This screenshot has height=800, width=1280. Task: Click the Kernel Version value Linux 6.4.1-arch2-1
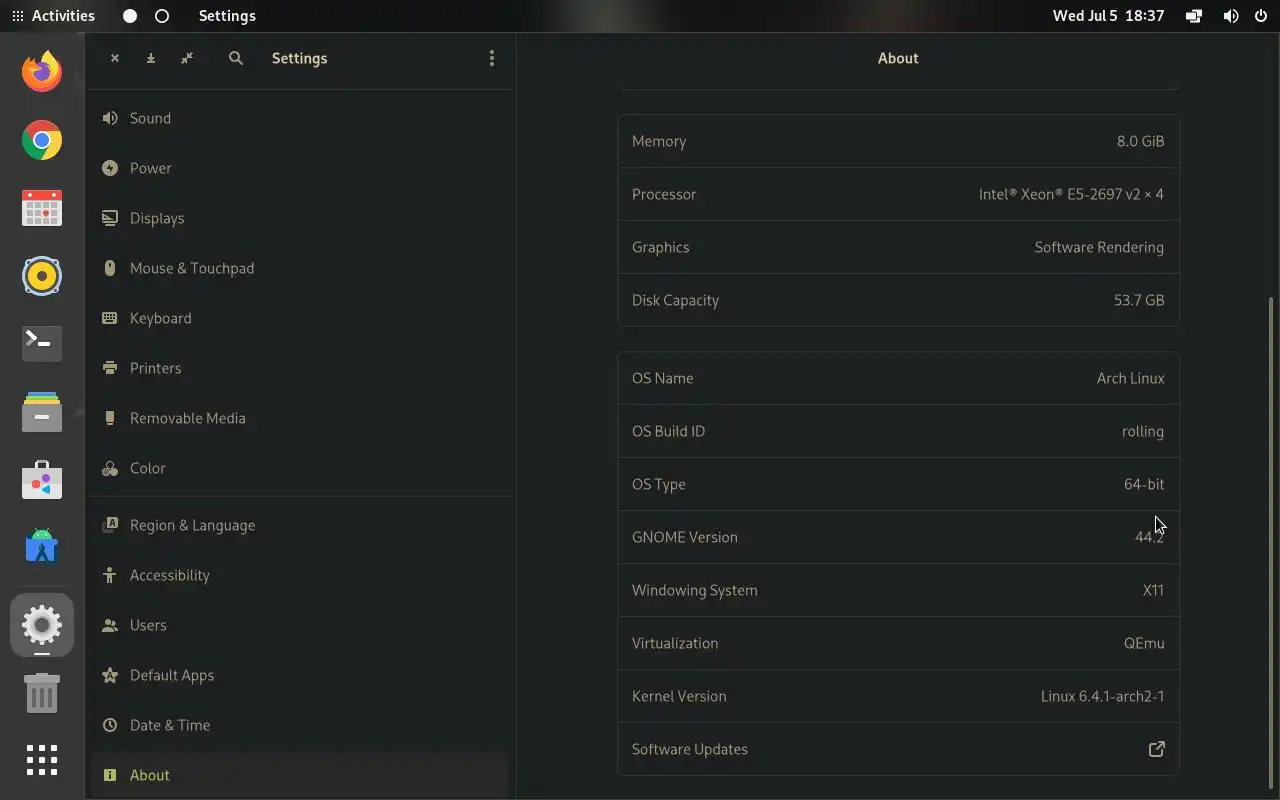pos(1102,696)
